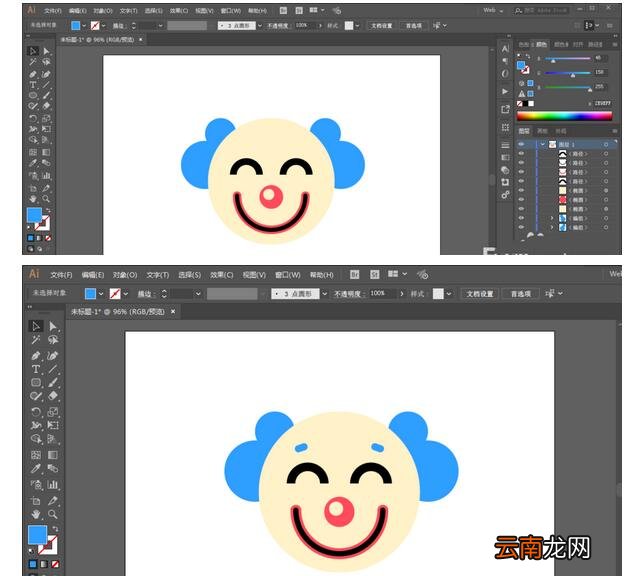The height and width of the screenshot is (576, 628).
Task: Swap fill and stroke in lower toolbar
Action: click(55, 529)
